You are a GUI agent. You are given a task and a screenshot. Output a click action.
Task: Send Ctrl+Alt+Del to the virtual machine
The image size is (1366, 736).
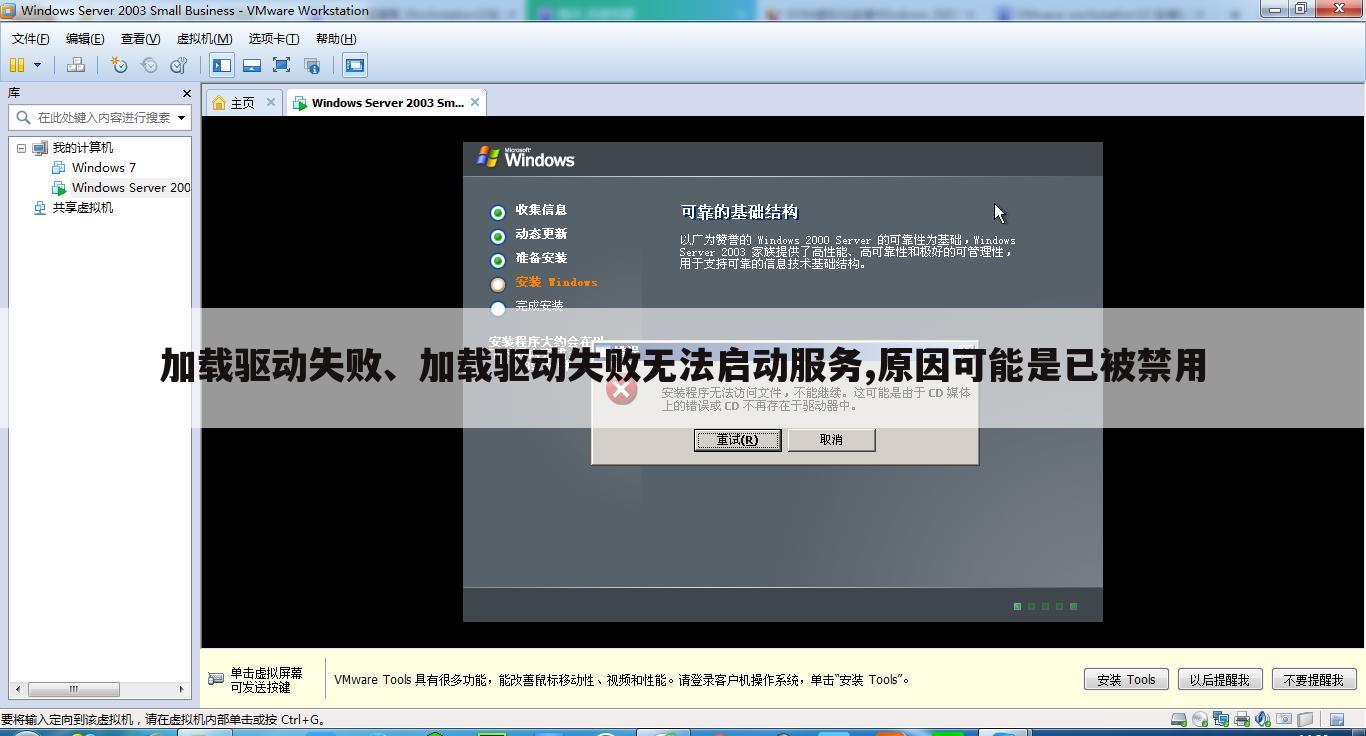75,65
